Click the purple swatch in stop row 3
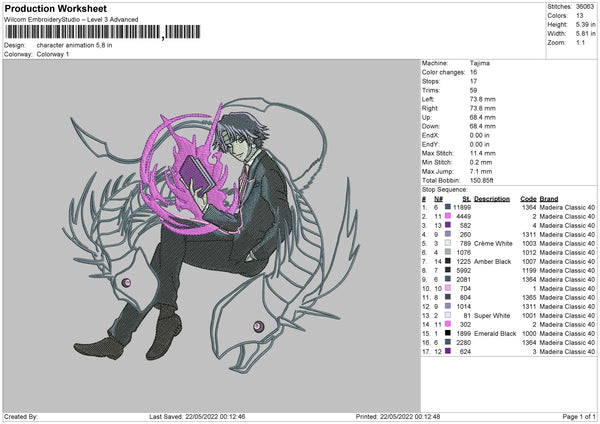This screenshot has width=600, height=424. 448,225
